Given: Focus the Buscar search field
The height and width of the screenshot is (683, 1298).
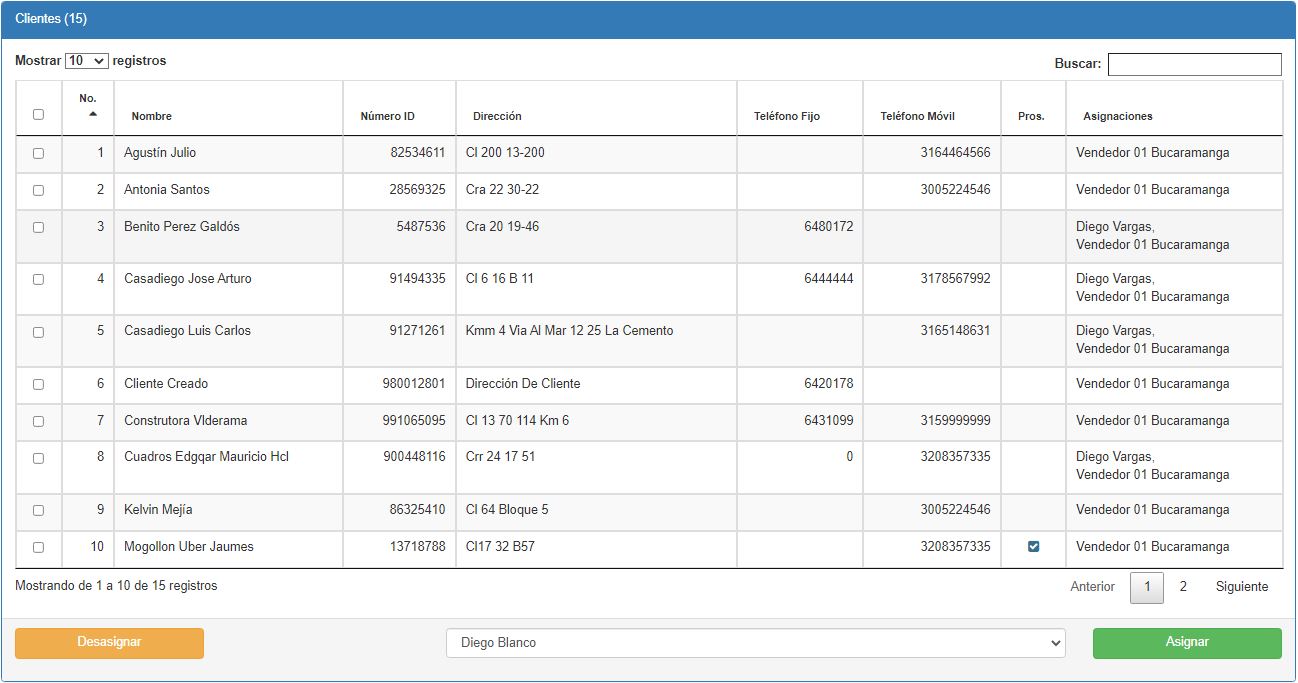Looking at the screenshot, I should click(x=1194, y=64).
